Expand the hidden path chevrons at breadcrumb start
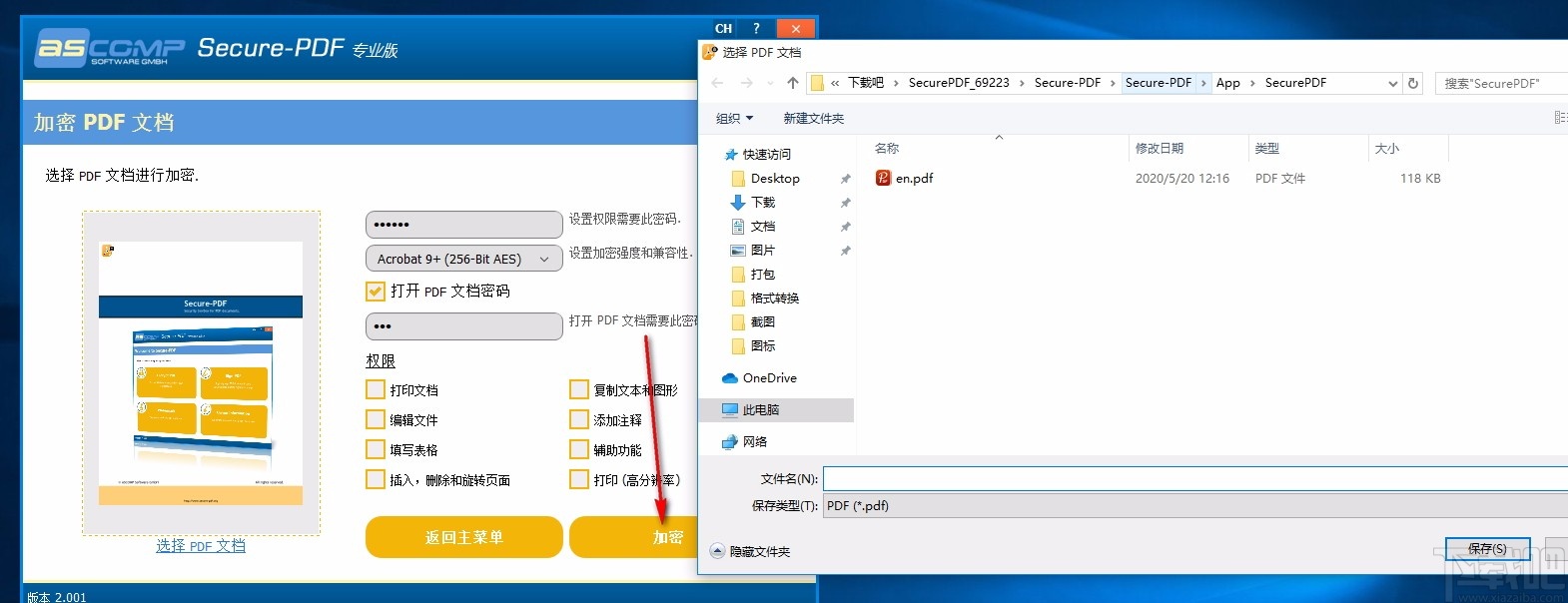Screen dimensions: 1568x603 [835, 83]
